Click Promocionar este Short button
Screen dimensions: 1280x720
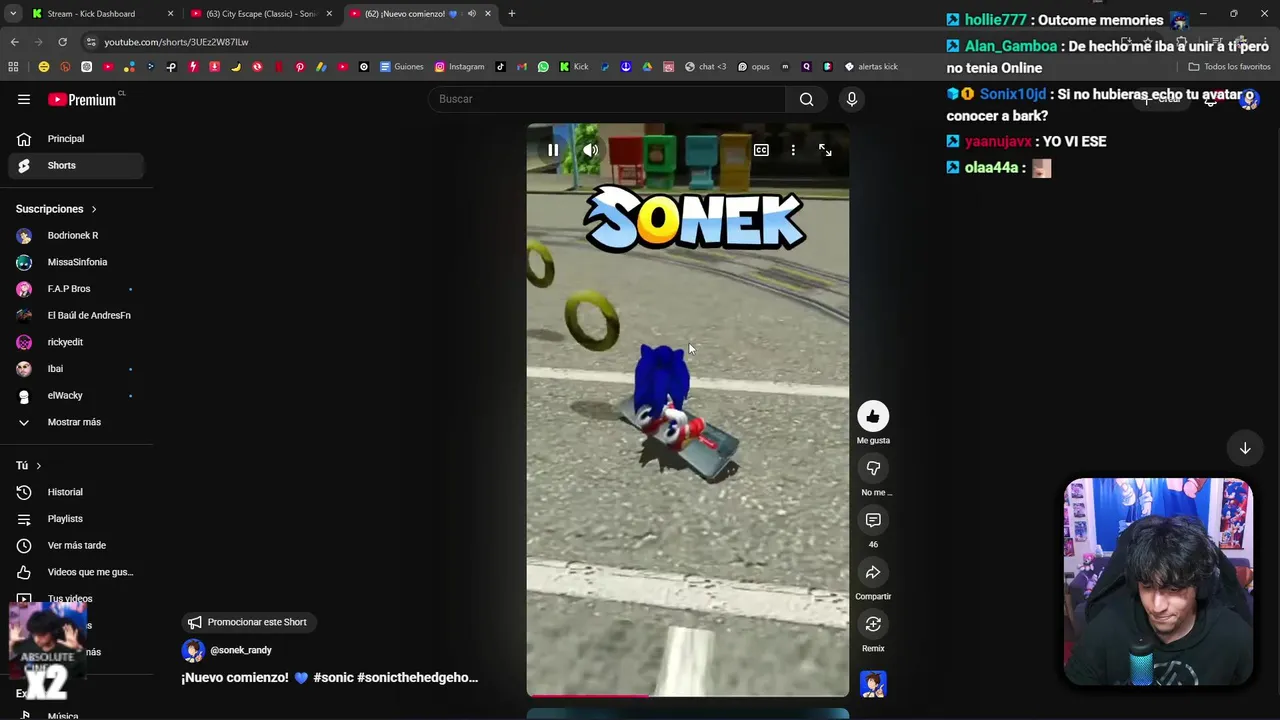(248, 622)
